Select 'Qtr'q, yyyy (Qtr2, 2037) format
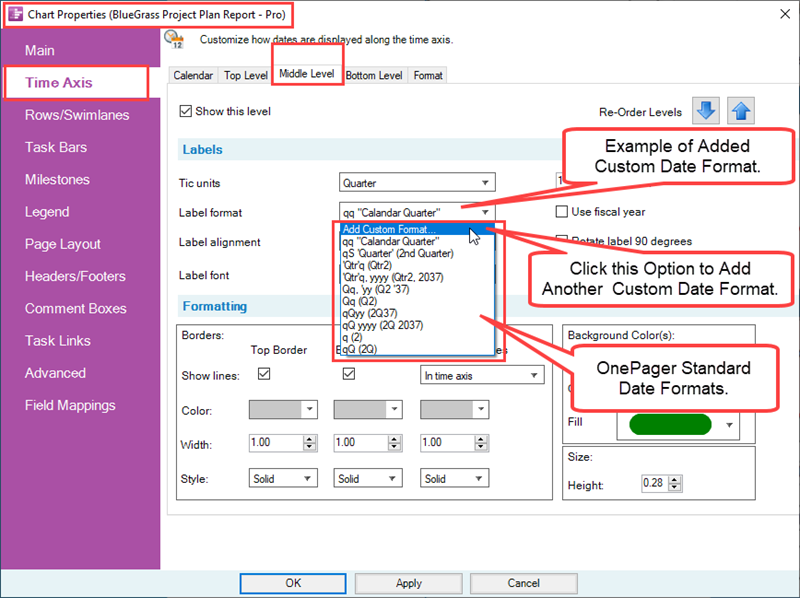 pos(417,278)
